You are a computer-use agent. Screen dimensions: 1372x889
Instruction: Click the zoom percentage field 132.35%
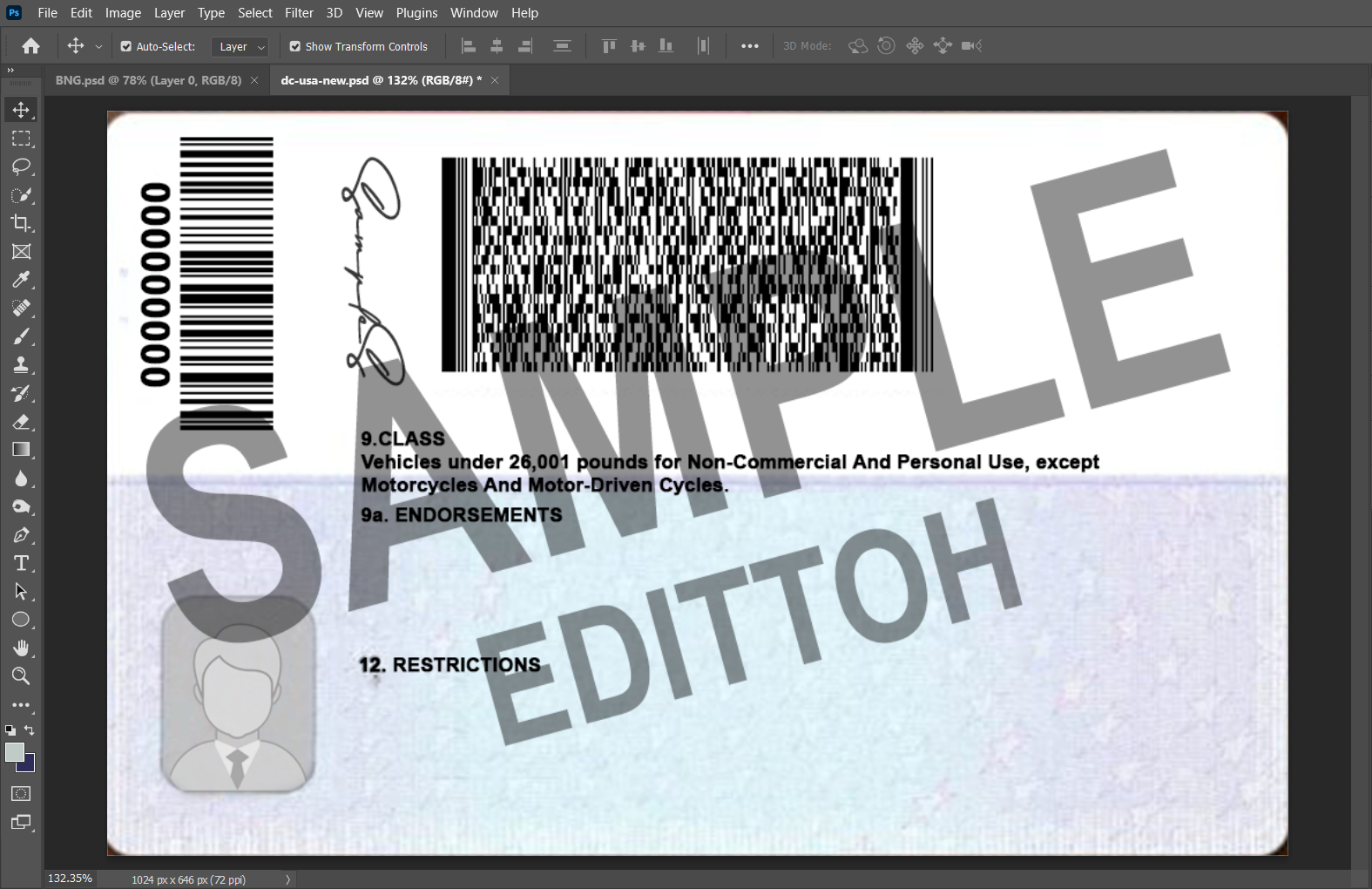pos(70,879)
